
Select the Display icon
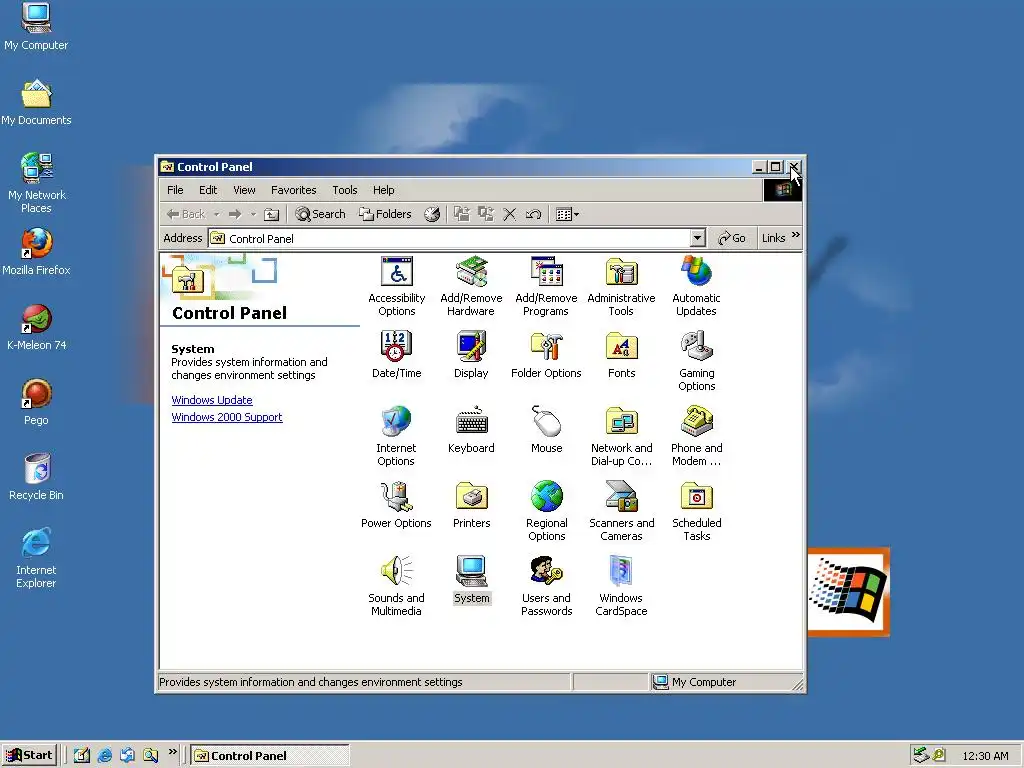(471, 355)
